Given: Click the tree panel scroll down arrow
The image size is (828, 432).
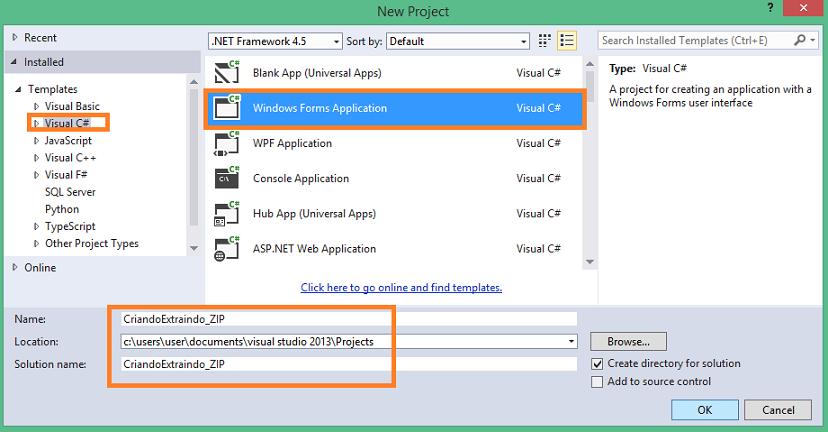Looking at the screenshot, I should click(x=194, y=248).
